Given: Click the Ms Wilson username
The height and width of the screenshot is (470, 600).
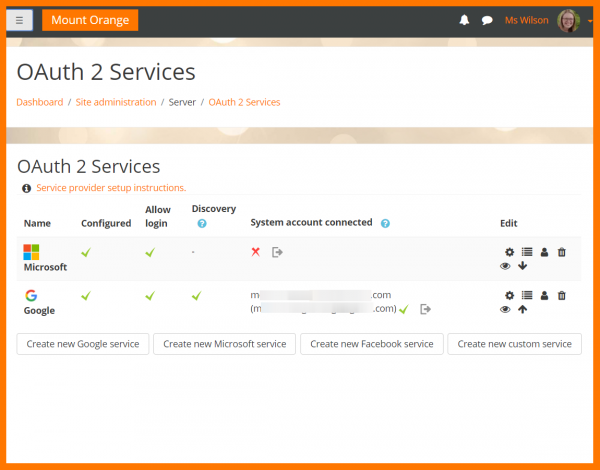Looking at the screenshot, I should 527,20.
